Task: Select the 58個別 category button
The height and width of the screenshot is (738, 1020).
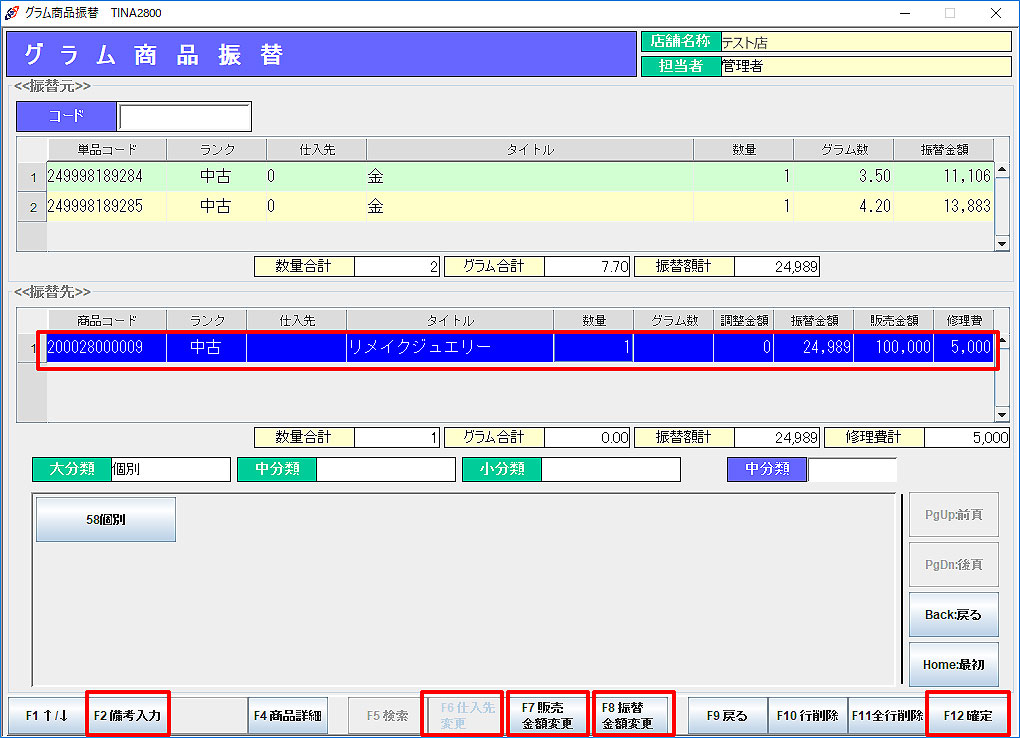Action: [x=106, y=520]
